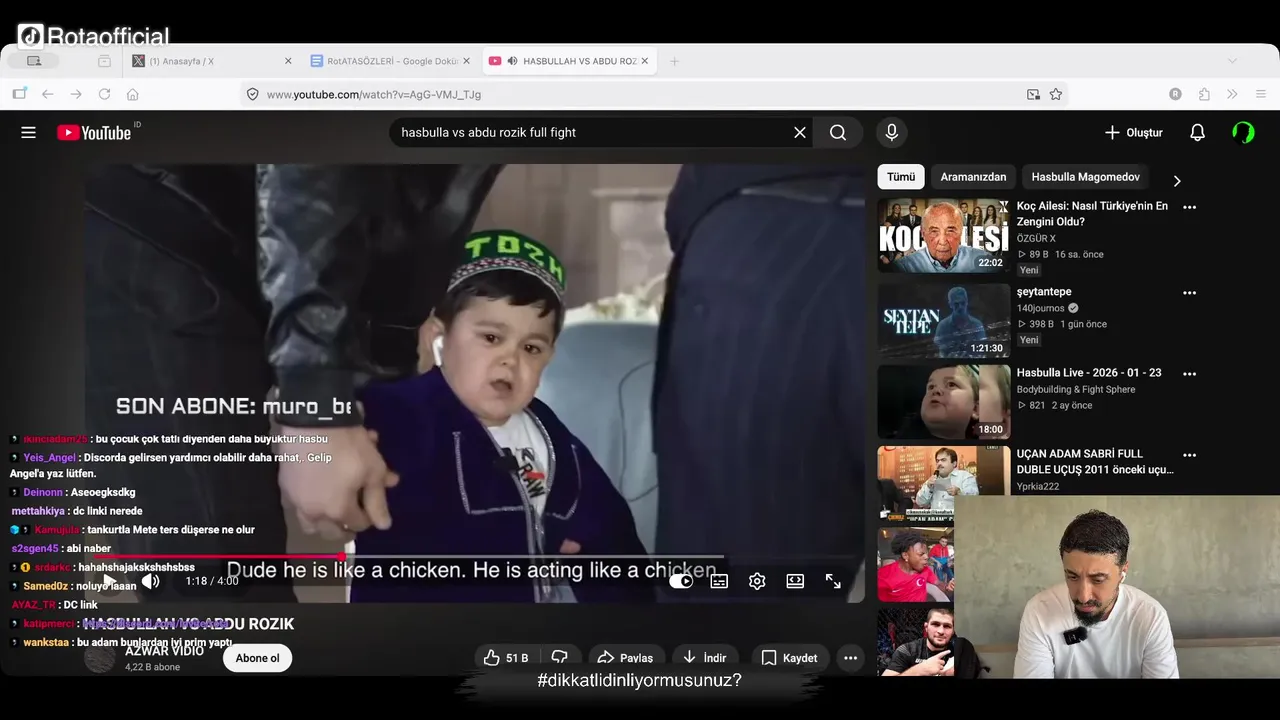The height and width of the screenshot is (720, 1280).
Task: Open the Koç Ailesi video title link
Action: tap(1092, 214)
